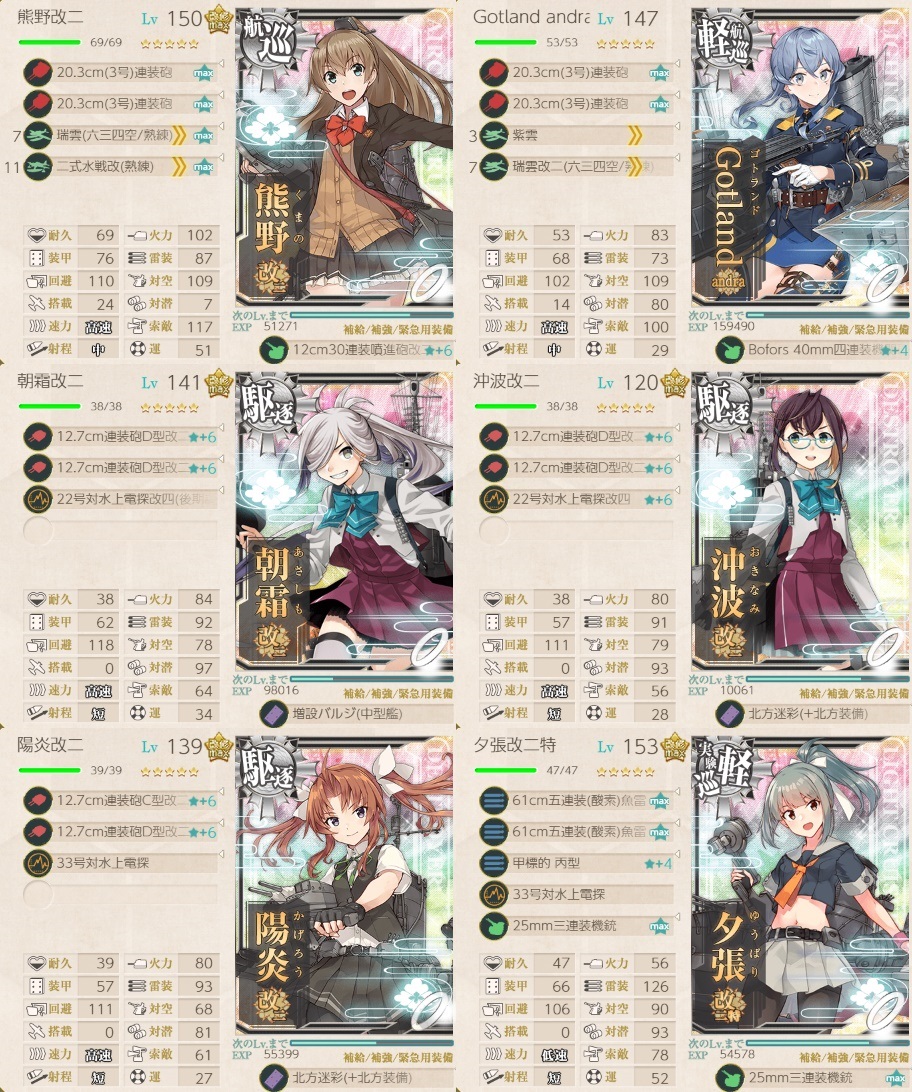Image resolution: width=912 pixels, height=1092 pixels.
Task: Click the arrow next to Asashimo's first 12.7cm連装砲D型改
Action: [x=221, y=427]
